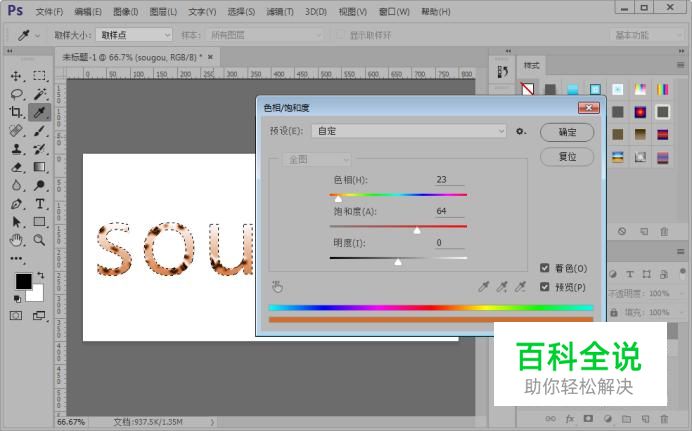Open the 文件 File menu
The height and width of the screenshot is (431, 692).
[49, 11]
